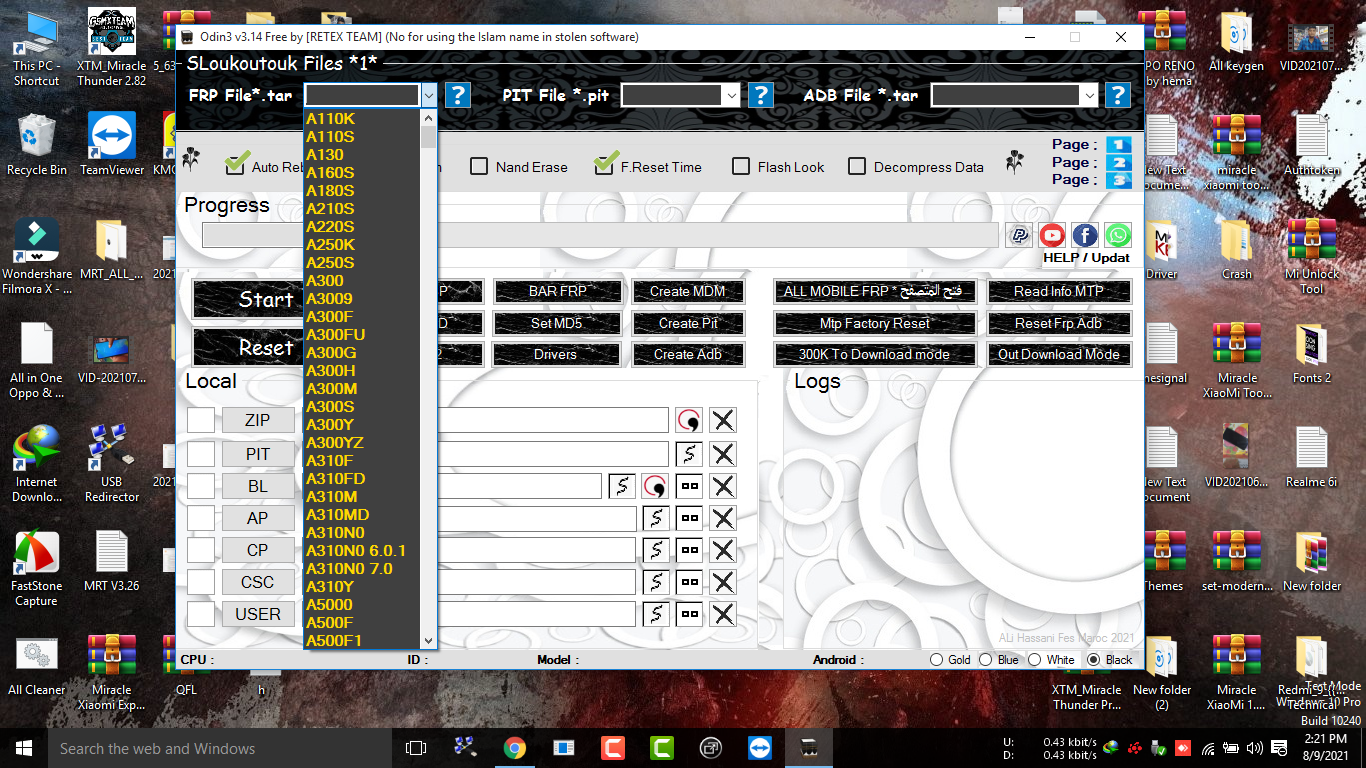Screen dimensions: 1366x768
Task: Go to Page 1 icon
Action: 1118,145
